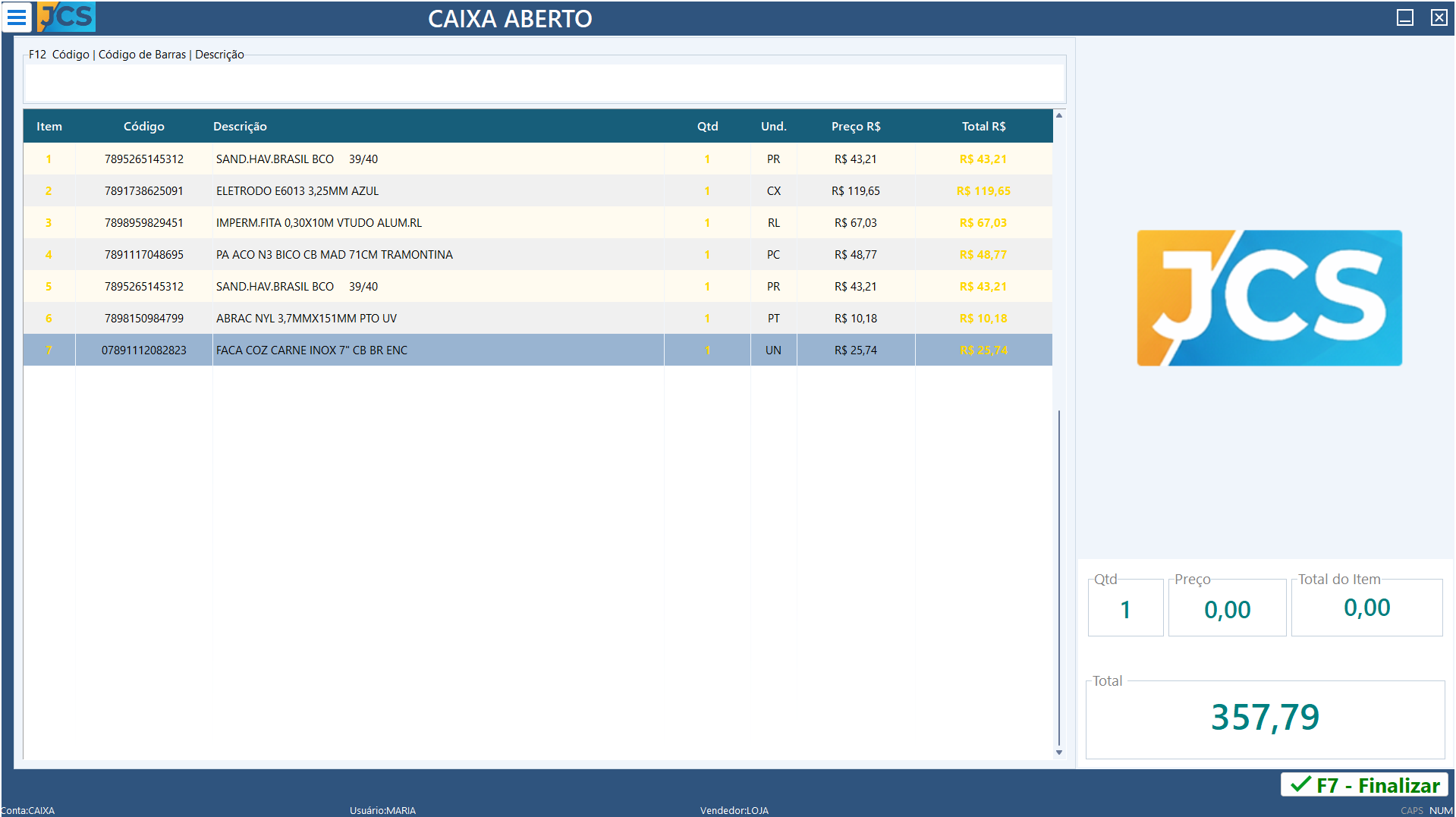This screenshot has height=817, width=1456.
Task: Sort by the Descrição column header
Action: click(240, 127)
